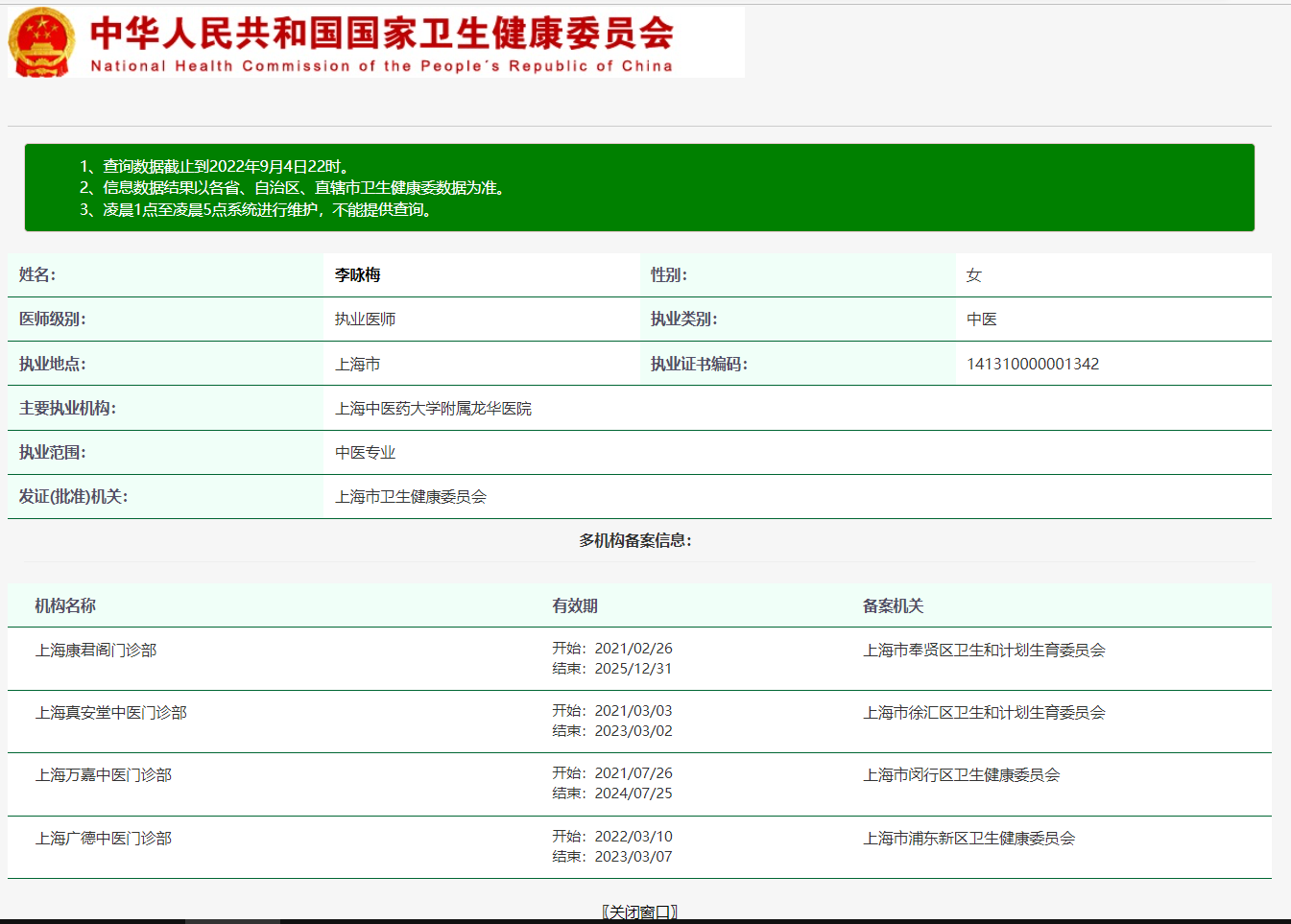
Task: Click start date 2022/03/10
Action: pyautogui.click(x=634, y=837)
